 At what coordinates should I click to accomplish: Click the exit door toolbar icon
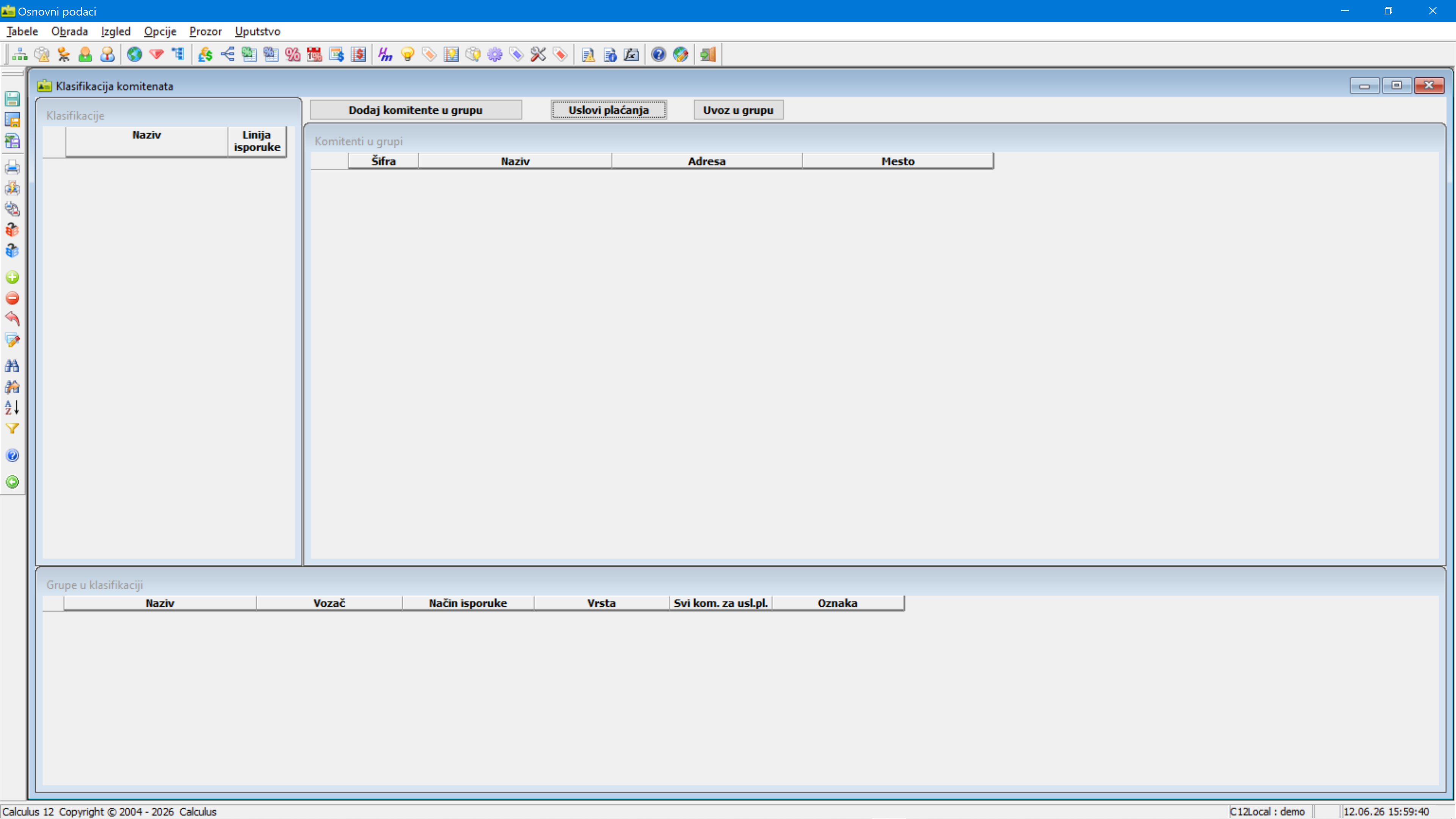click(708, 54)
